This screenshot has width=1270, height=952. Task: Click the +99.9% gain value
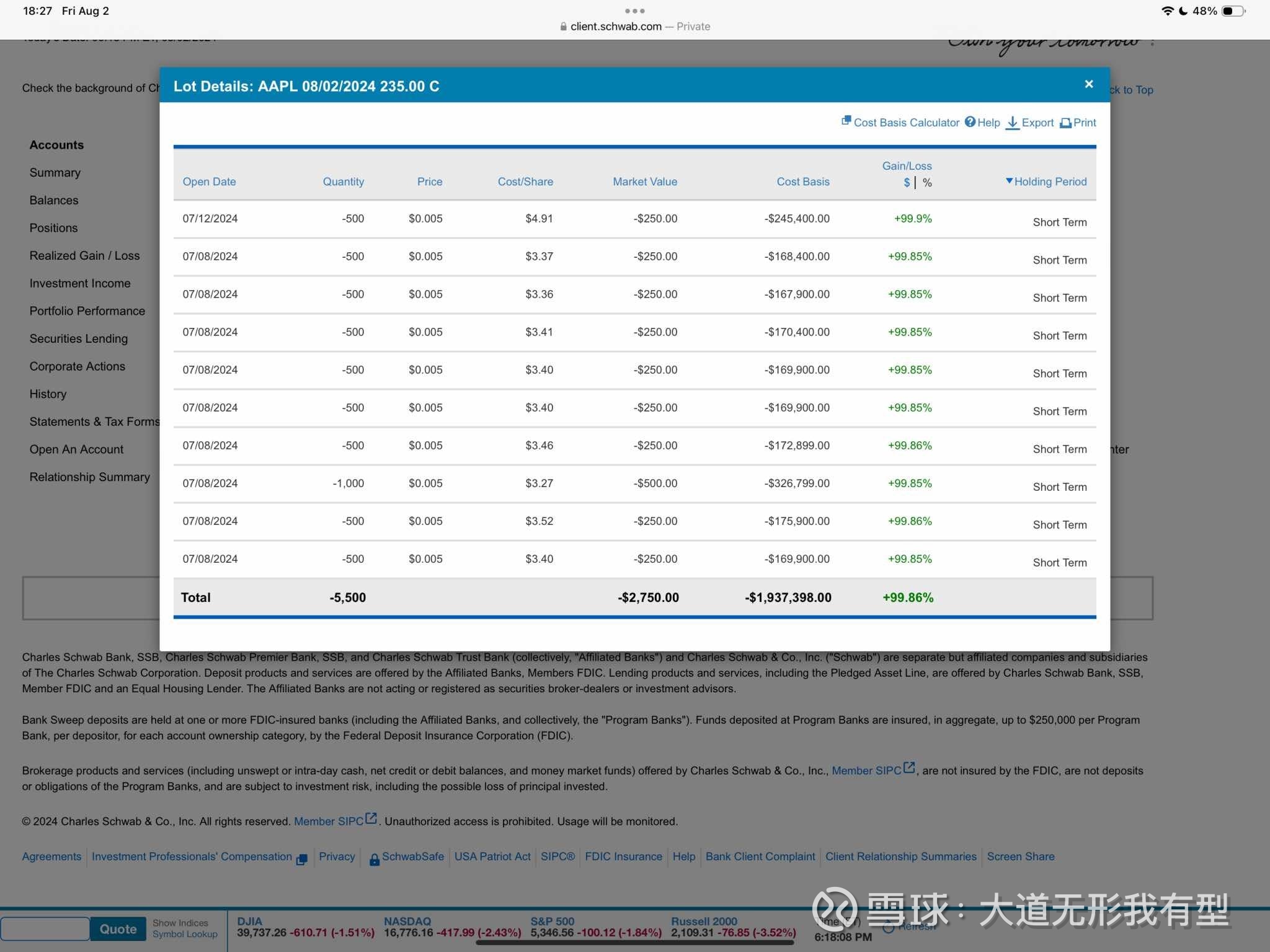913,219
